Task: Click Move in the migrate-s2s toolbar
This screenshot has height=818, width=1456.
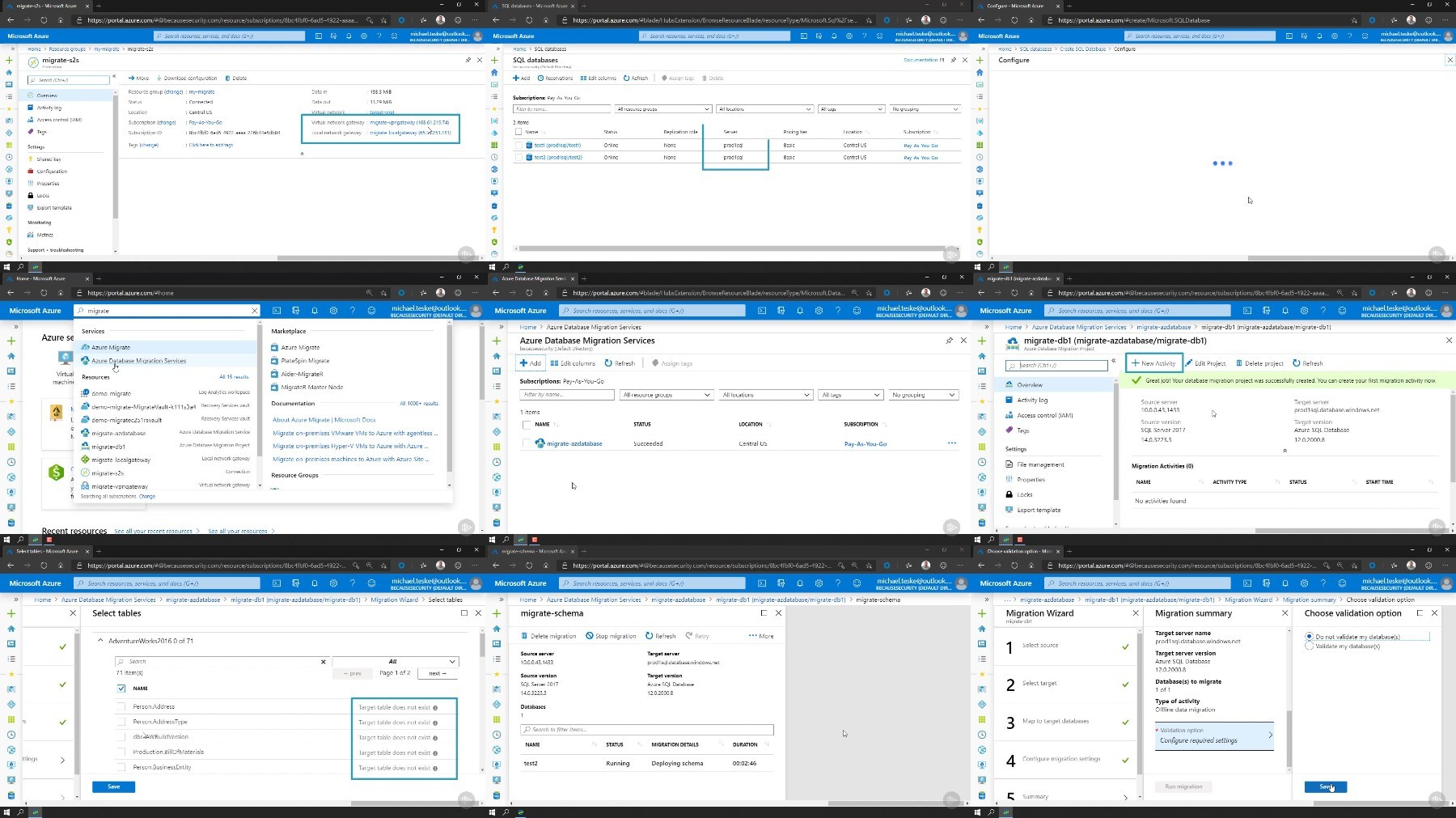Action: coord(138,78)
